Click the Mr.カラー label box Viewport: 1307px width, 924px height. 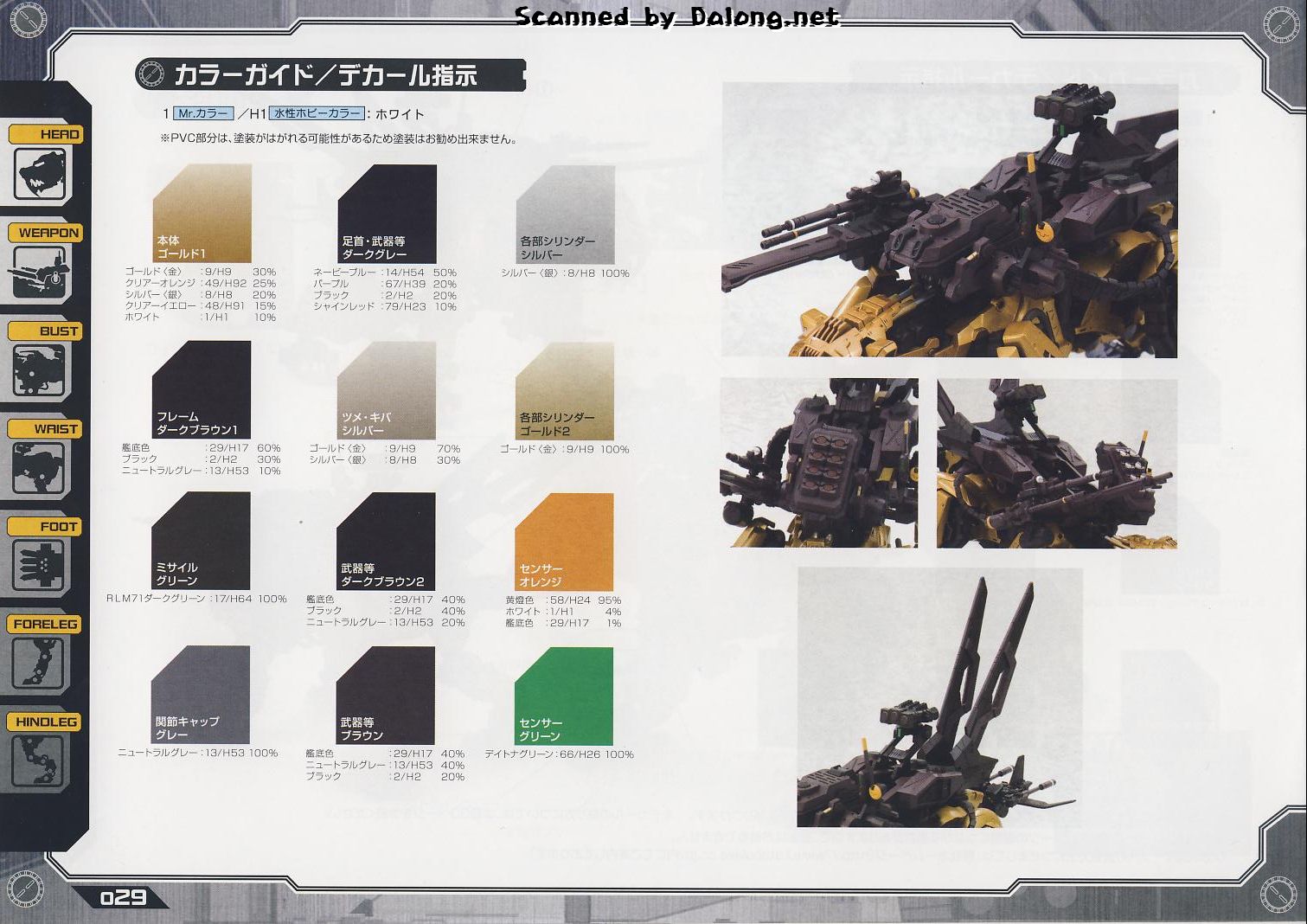point(203,113)
